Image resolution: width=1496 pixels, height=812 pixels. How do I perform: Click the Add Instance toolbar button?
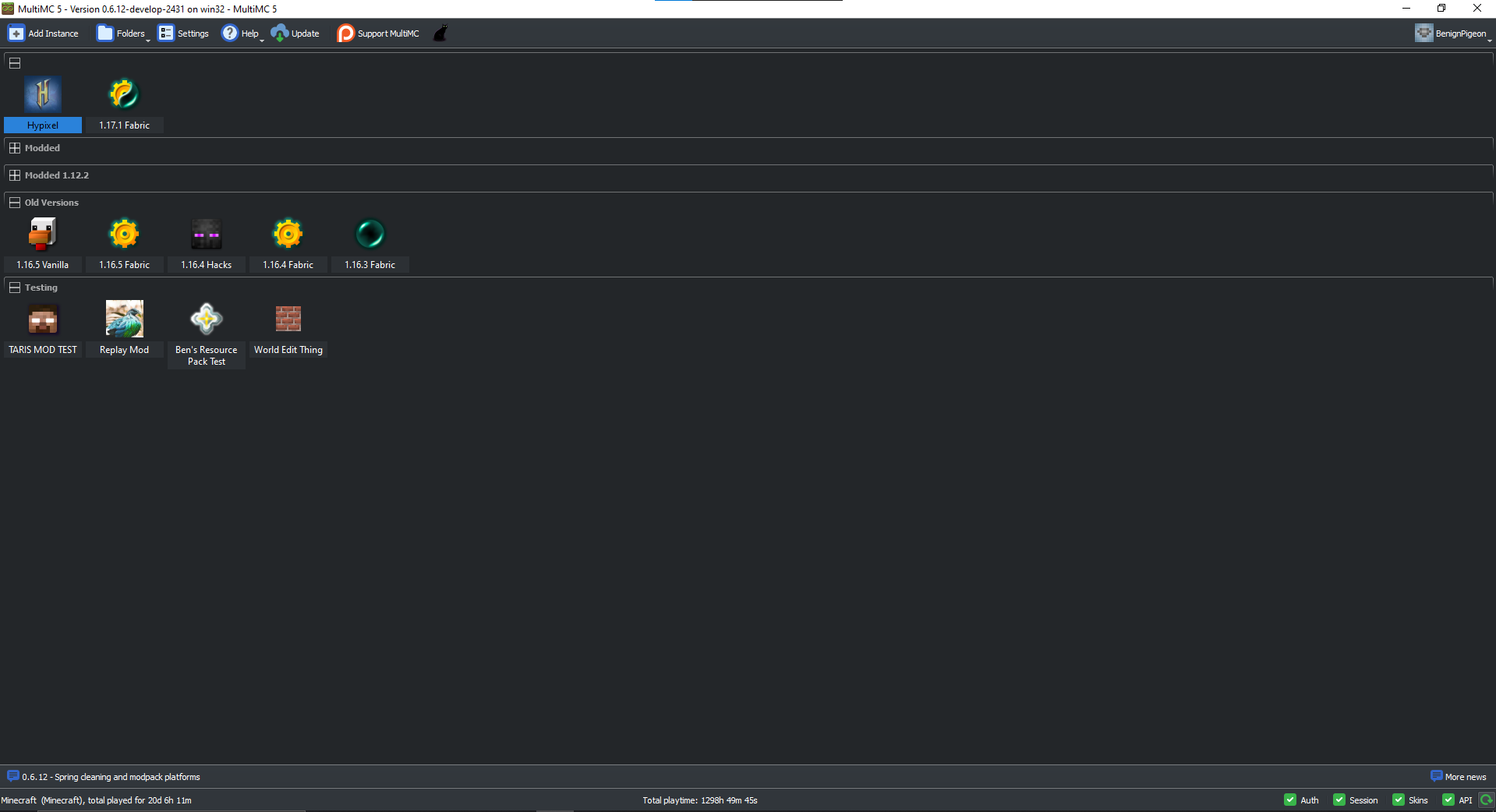click(x=44, y=34)
